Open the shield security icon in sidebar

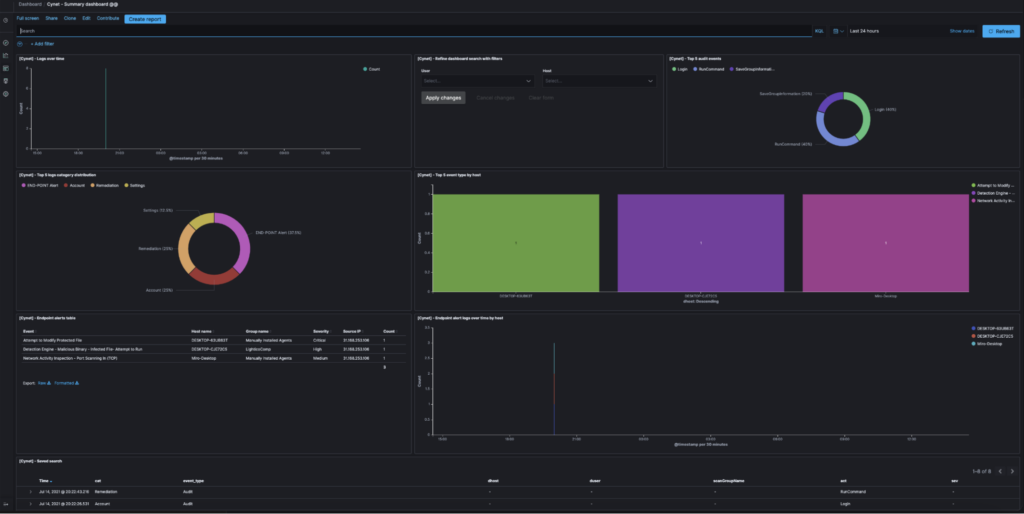point(6,81)
